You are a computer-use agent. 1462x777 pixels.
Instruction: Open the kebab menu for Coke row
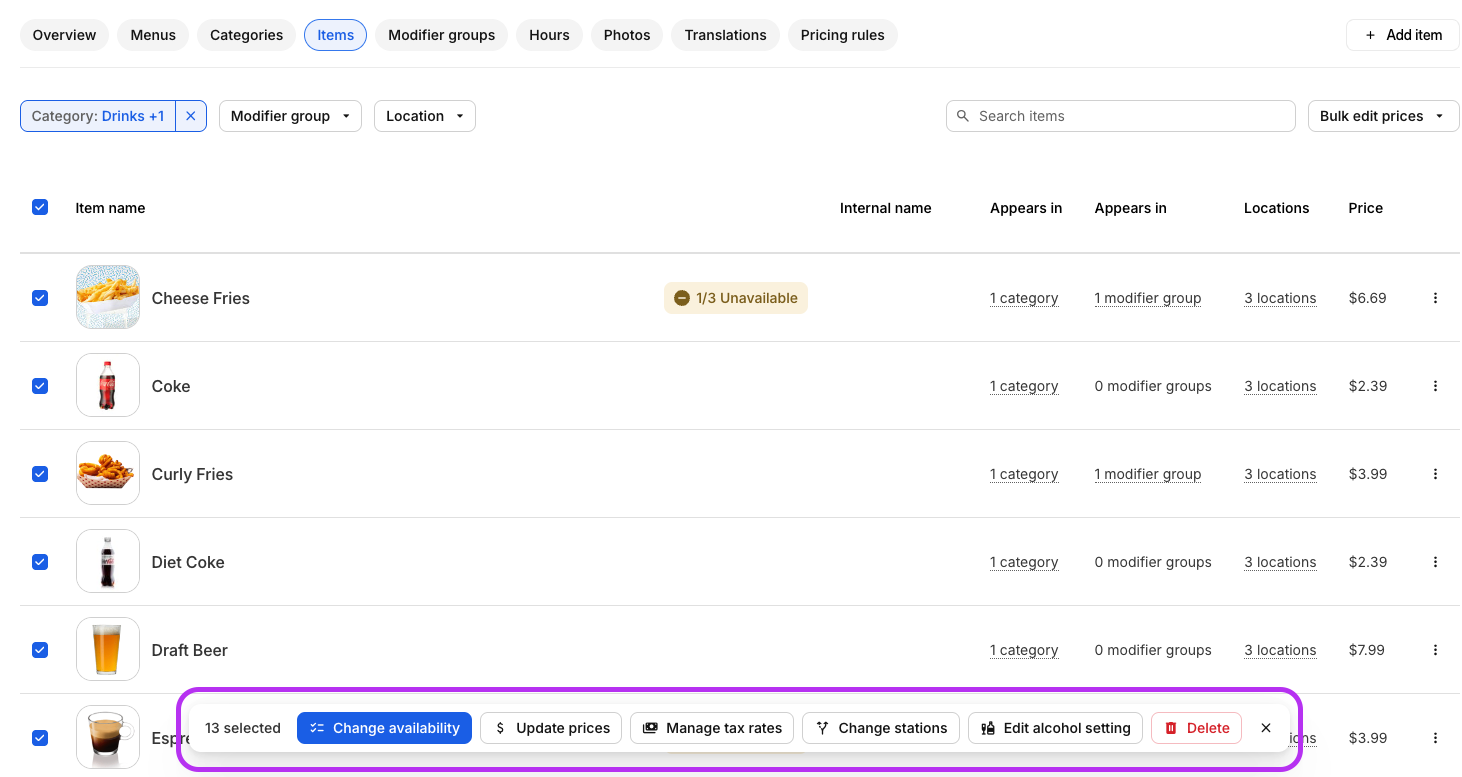[1435, 386]
